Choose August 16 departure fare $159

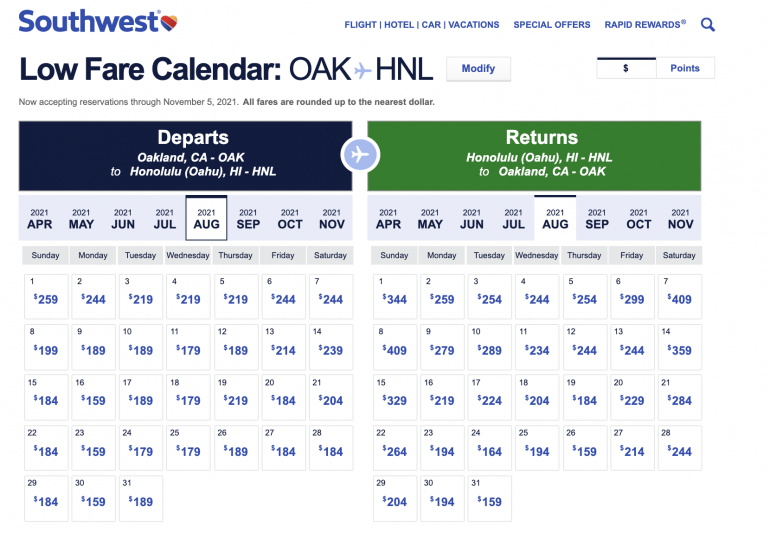click(94, 397)
